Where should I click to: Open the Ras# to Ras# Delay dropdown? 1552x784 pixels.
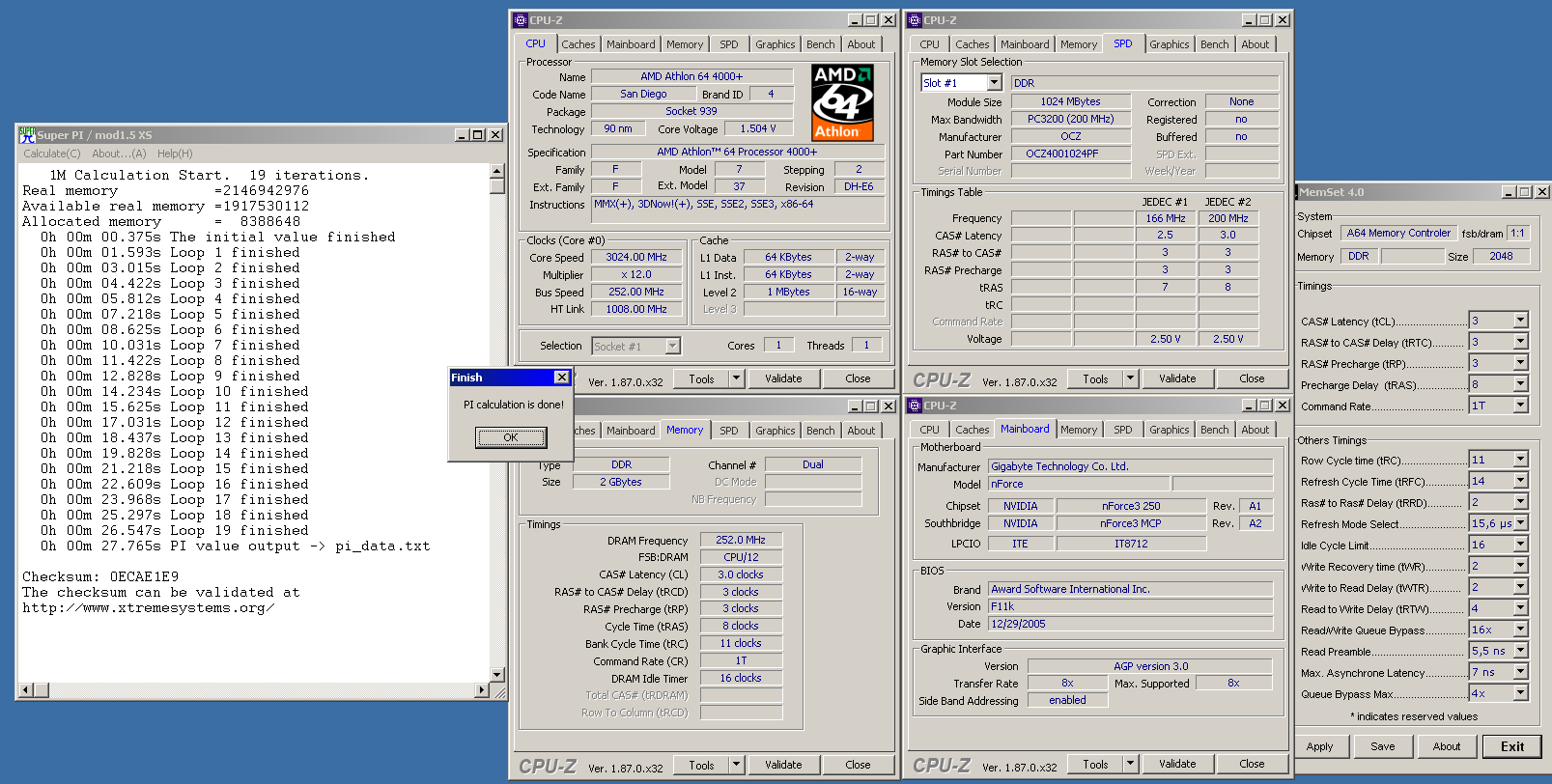[x=1520, y=502]
